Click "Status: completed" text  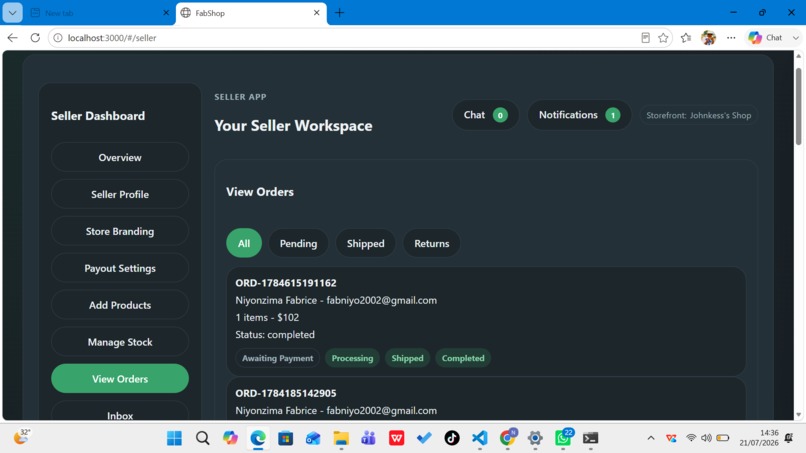coord(275,334)
